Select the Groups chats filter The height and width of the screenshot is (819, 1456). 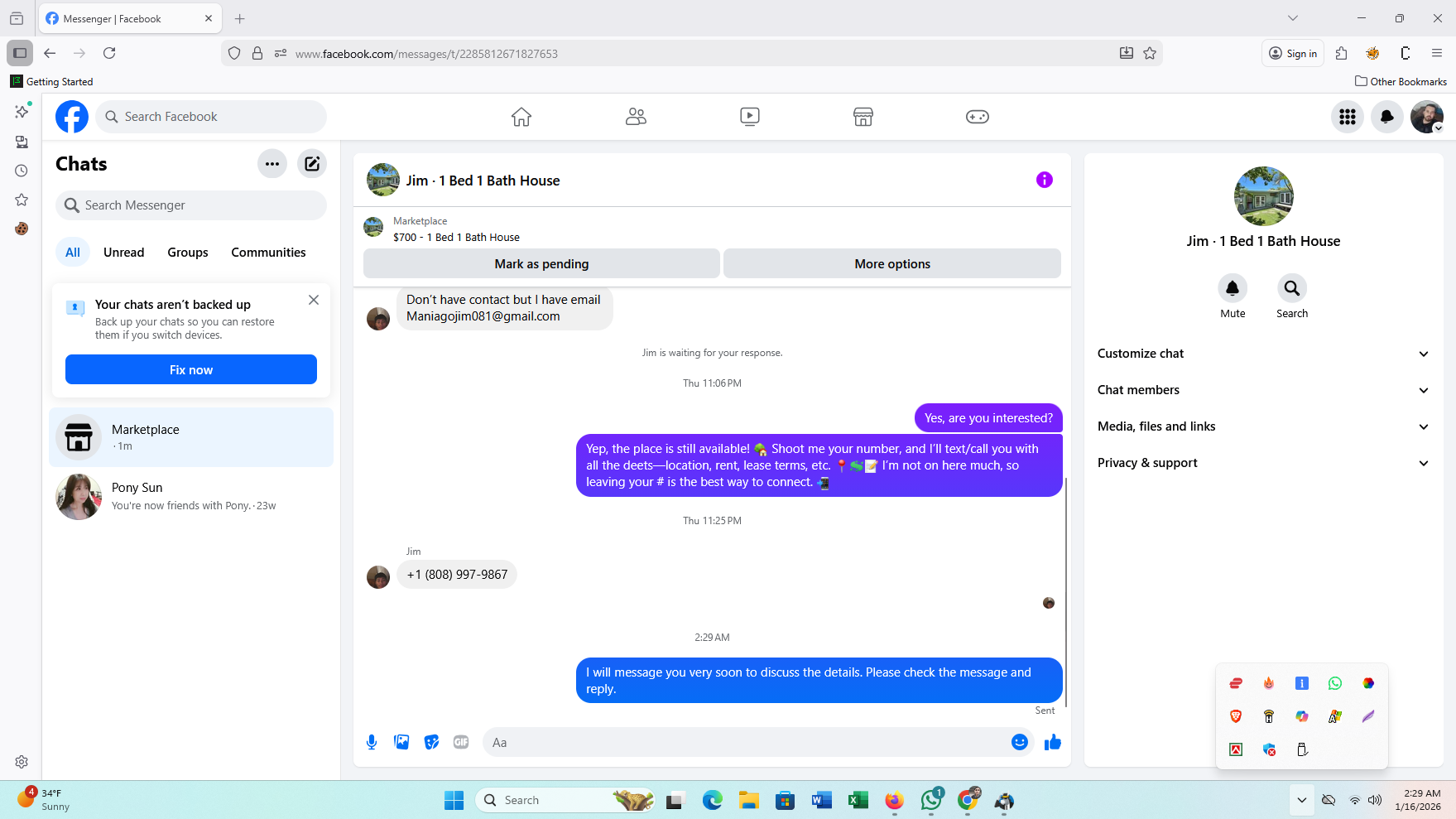coord(188,253)
